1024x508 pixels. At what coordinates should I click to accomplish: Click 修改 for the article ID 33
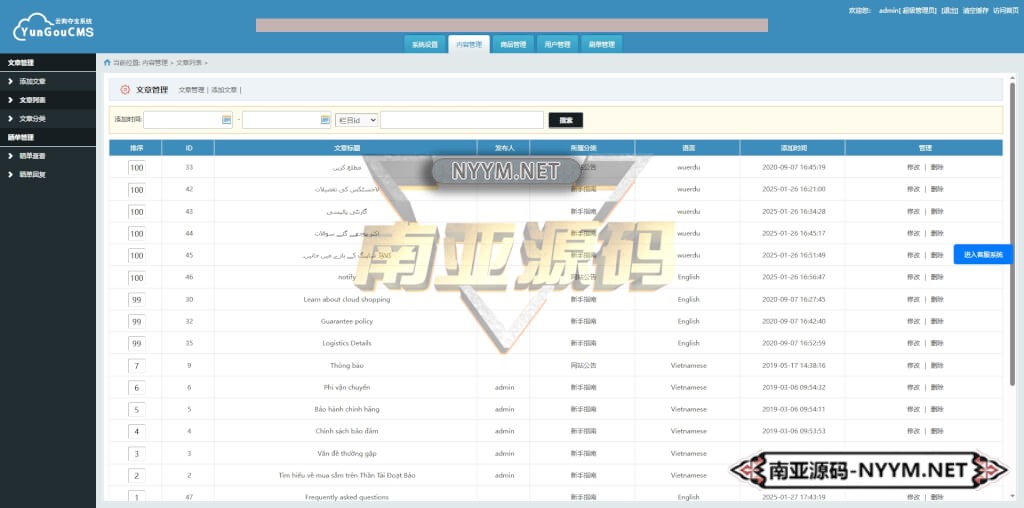[913, 167]
